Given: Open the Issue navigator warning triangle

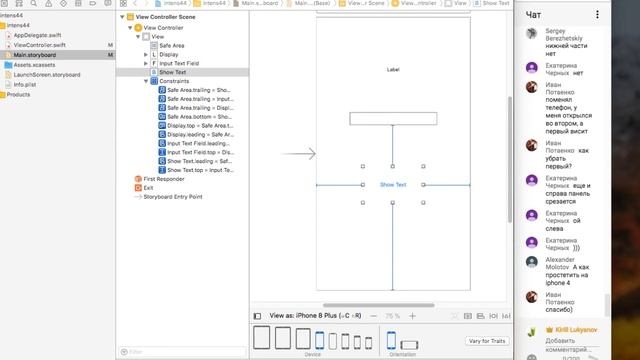Looking at the screenshot, I should [x=48, y=3].
